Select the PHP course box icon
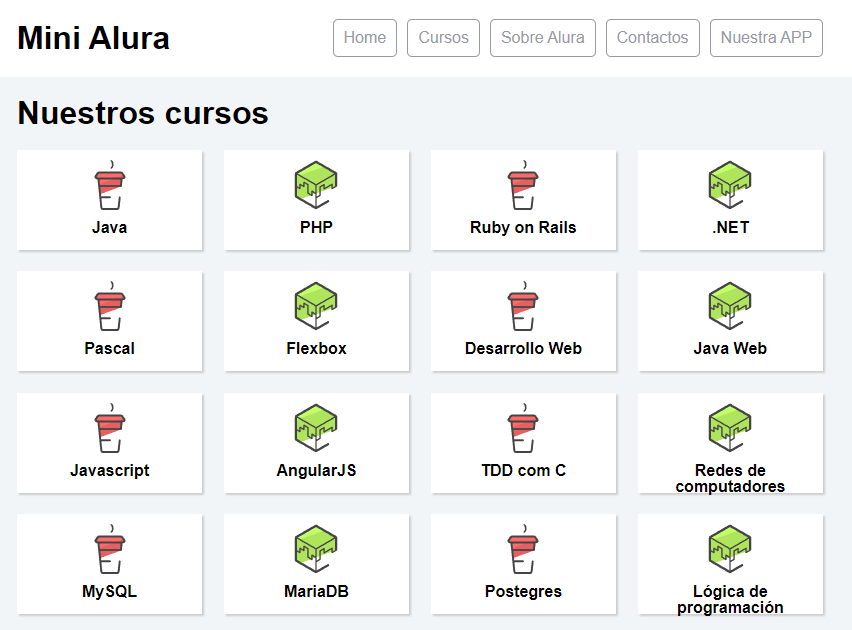 tap(316, 185)
